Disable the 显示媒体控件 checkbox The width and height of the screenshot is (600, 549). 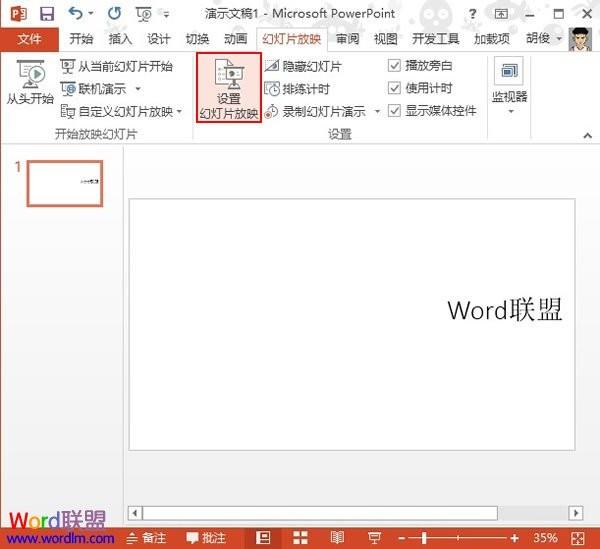(x=394, y=111)
